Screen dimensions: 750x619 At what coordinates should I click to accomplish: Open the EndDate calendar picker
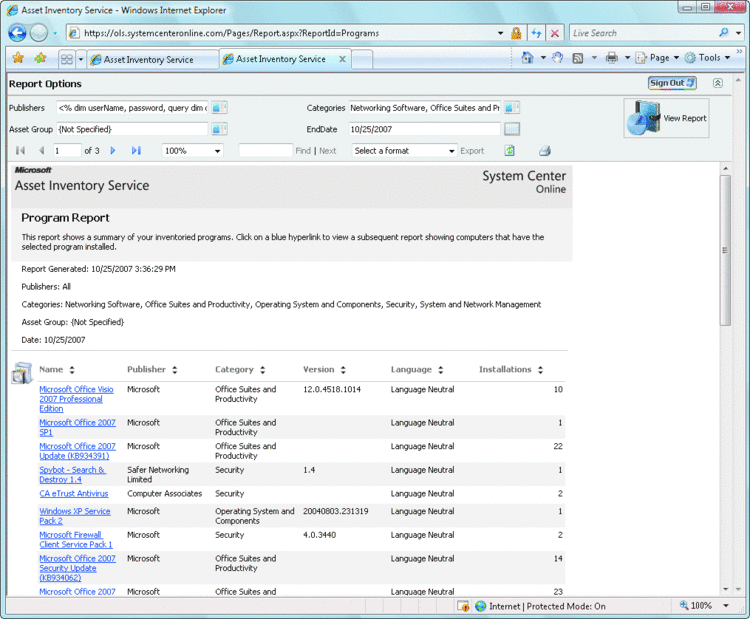[512, 129]
